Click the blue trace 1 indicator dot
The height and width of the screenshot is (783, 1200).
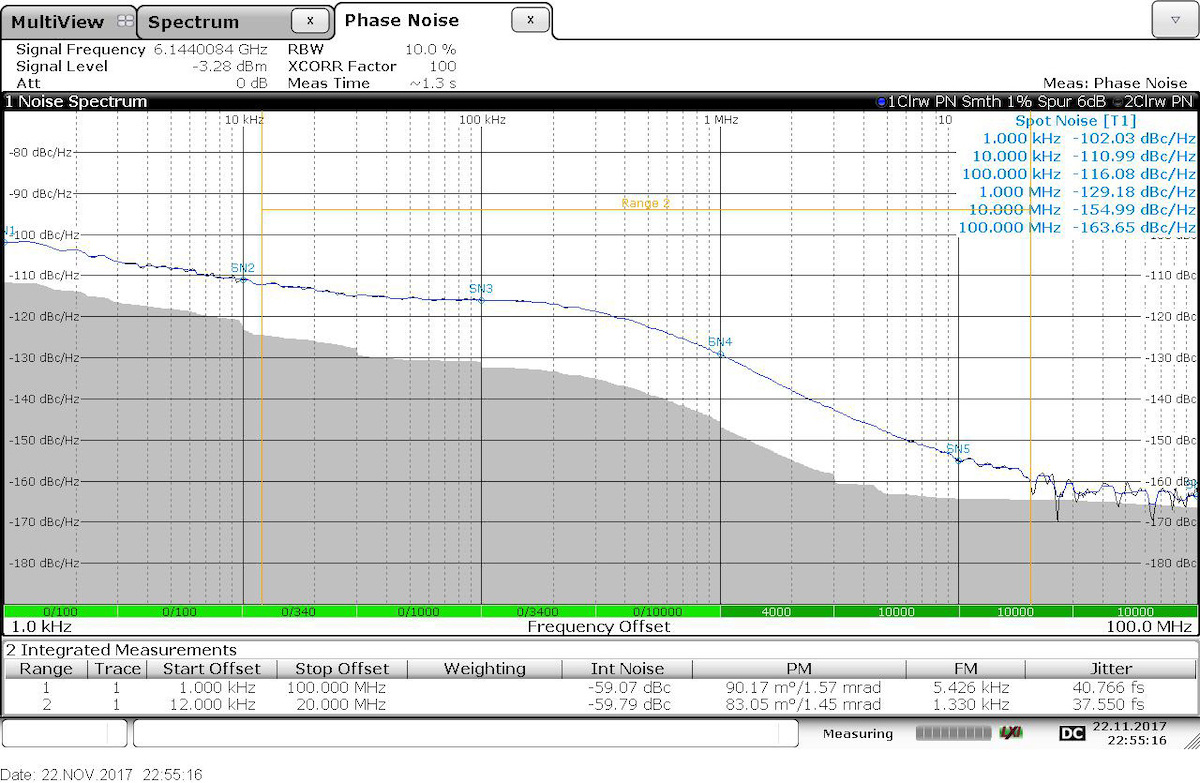click(x=880, y=102)
